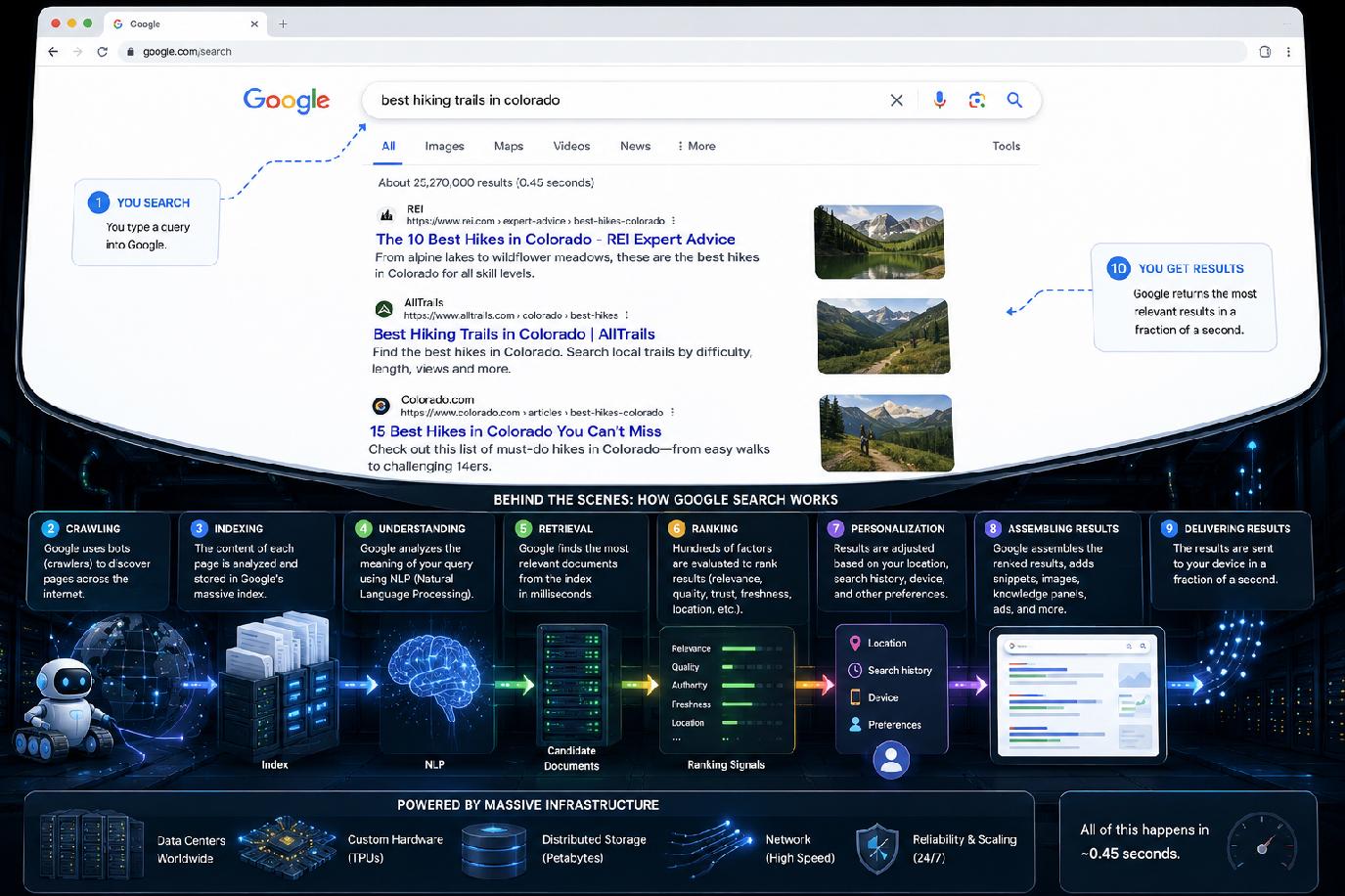Click the speedometer gauge icon
Image resolution: width=1345 pixels, height=896 pixels.
point(1262,846)
